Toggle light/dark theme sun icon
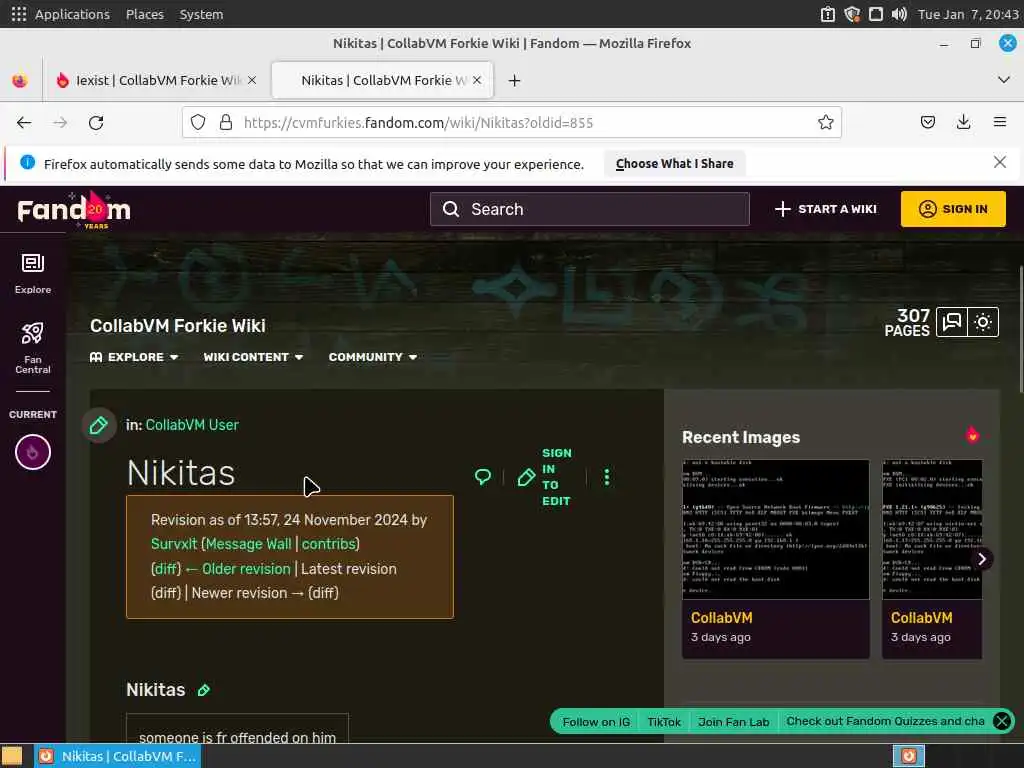The width and height of the screenshot is (1024, 768). (983, 322)
